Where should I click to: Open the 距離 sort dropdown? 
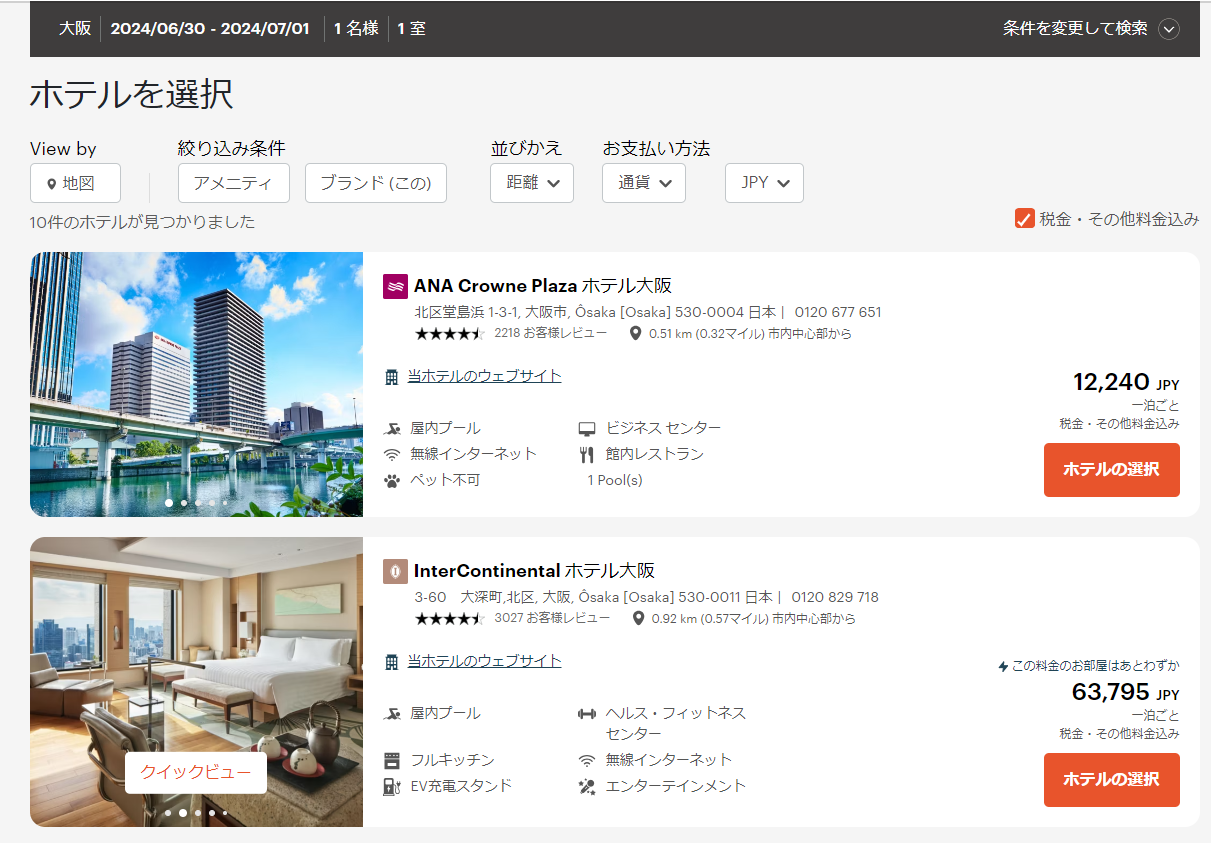point(532,183)
